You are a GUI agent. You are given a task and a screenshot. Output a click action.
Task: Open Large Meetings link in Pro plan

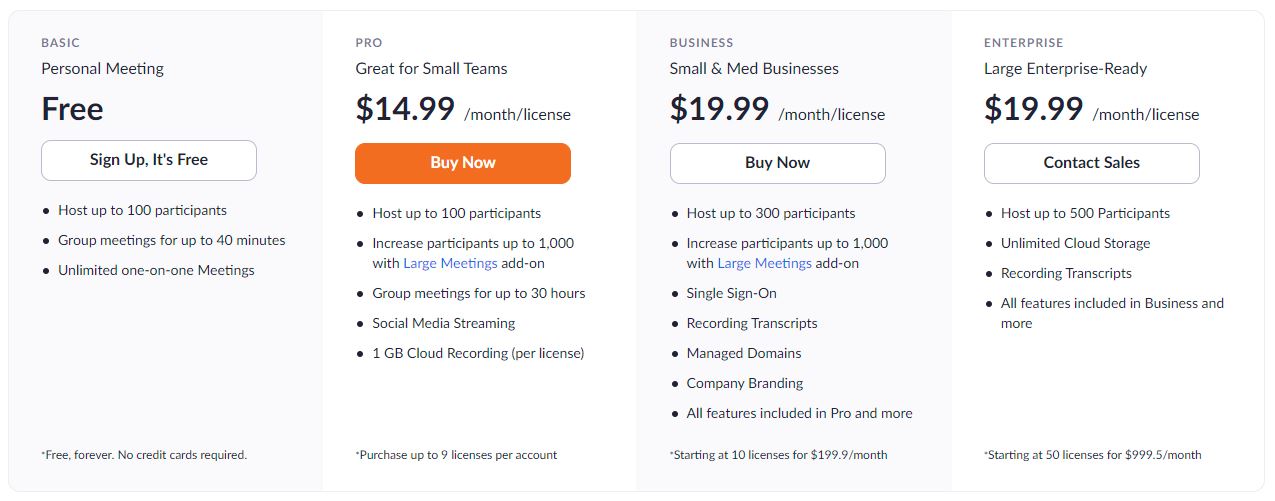pyautogui.click(x=450, y=263)
